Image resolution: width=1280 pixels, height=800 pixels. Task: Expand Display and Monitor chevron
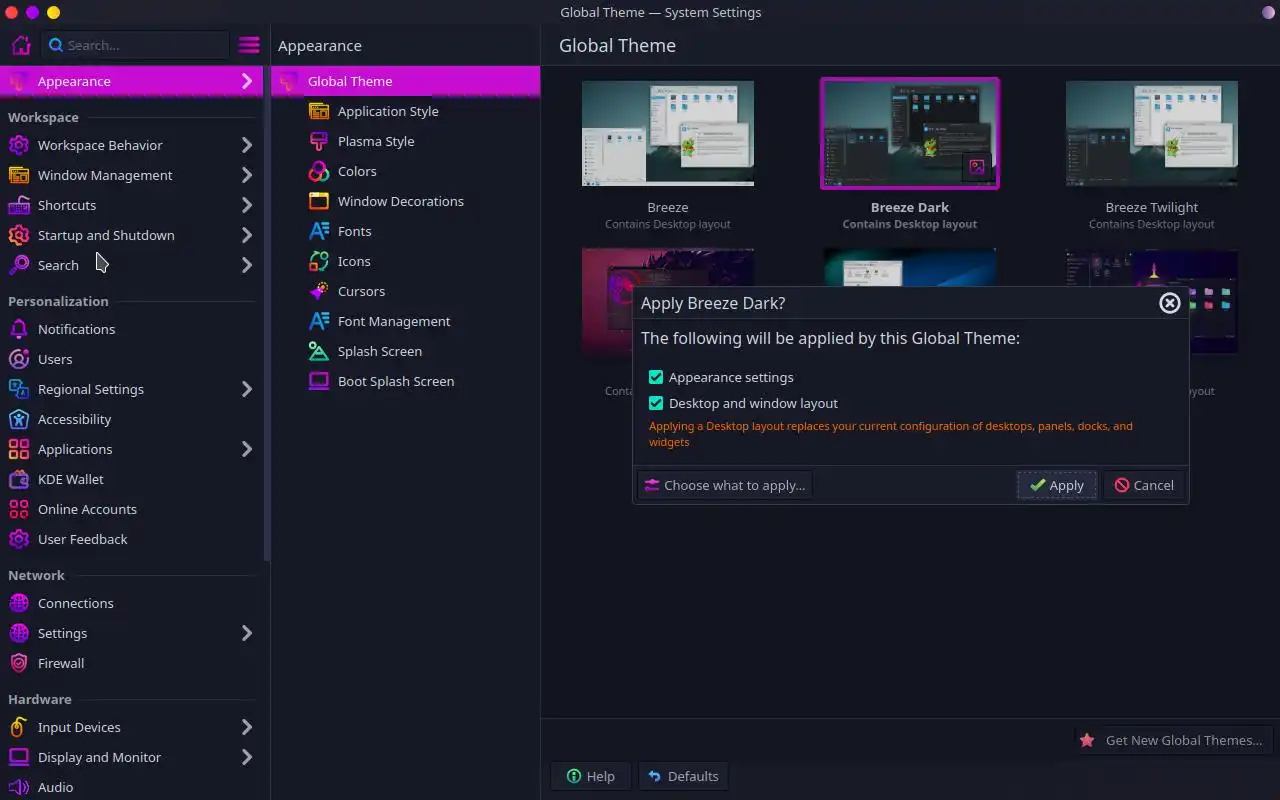tap(247, 757)
